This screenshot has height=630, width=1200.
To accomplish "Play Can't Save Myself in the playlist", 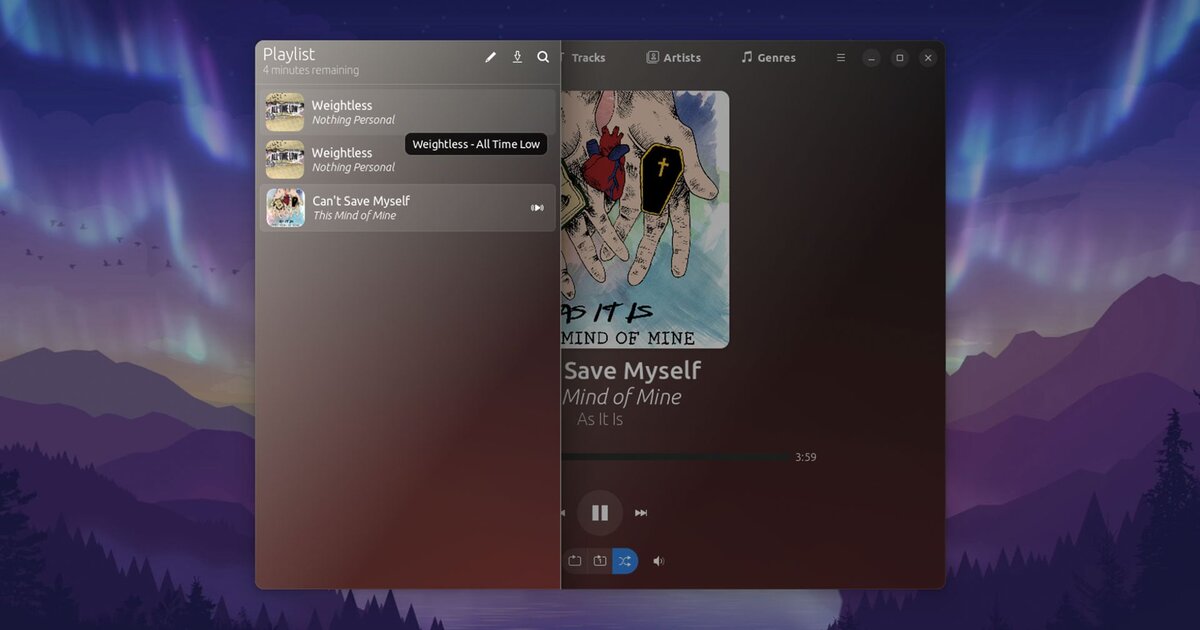I will point(408,208).
